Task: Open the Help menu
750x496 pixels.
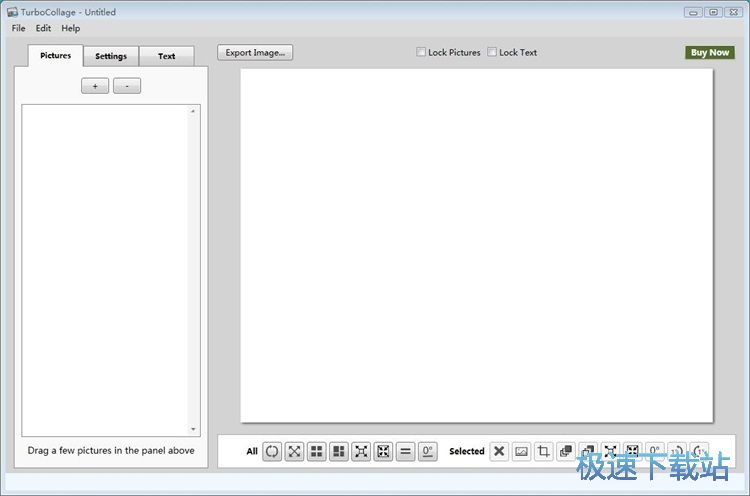Action: pyautogui.click(x=70, y=28)
